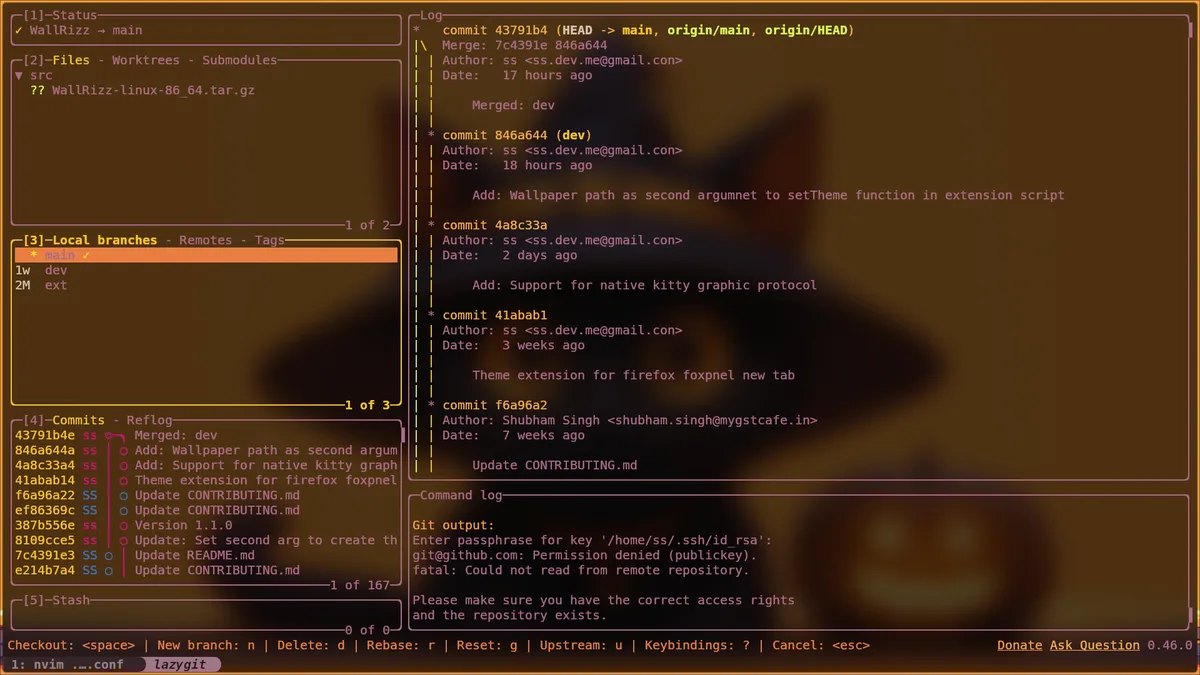Click the Command log panel title
This screenshot has height=675, width=1200.
(x=461, y=495)
